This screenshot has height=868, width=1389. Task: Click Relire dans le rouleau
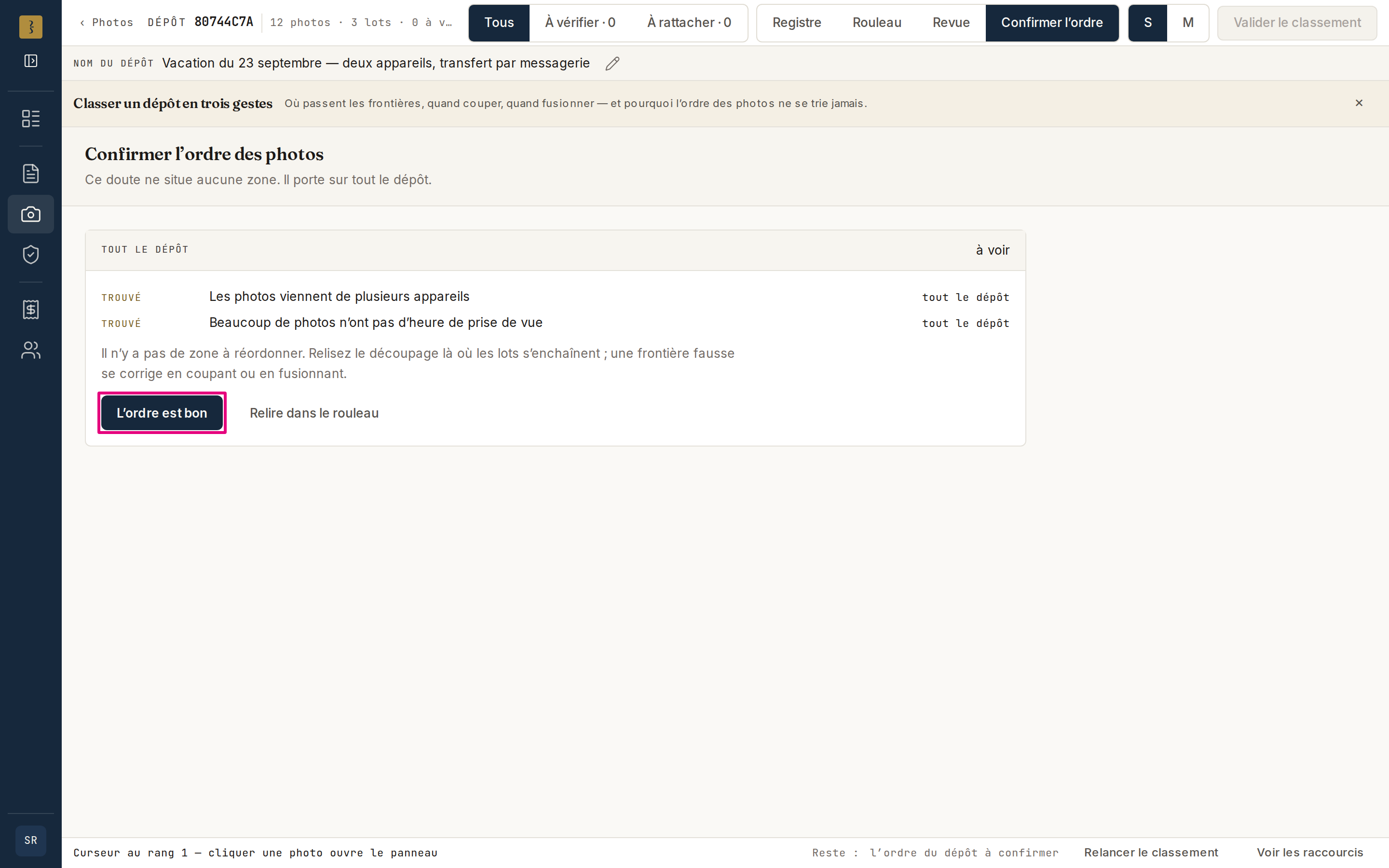click(x=314, y=413)
